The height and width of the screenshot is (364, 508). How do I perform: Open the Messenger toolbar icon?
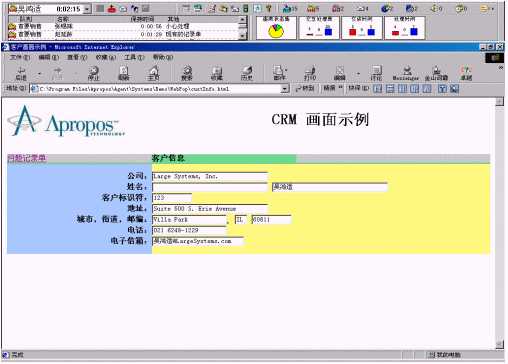(406, 73)
